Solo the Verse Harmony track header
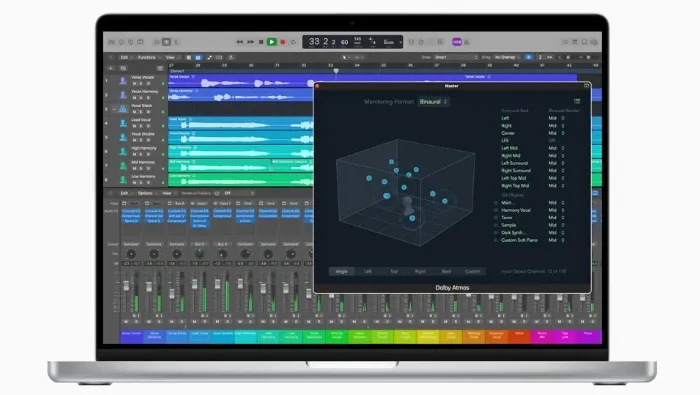Image resolution: width=700 pixels, height=395 pixels. tap(141, 98)
